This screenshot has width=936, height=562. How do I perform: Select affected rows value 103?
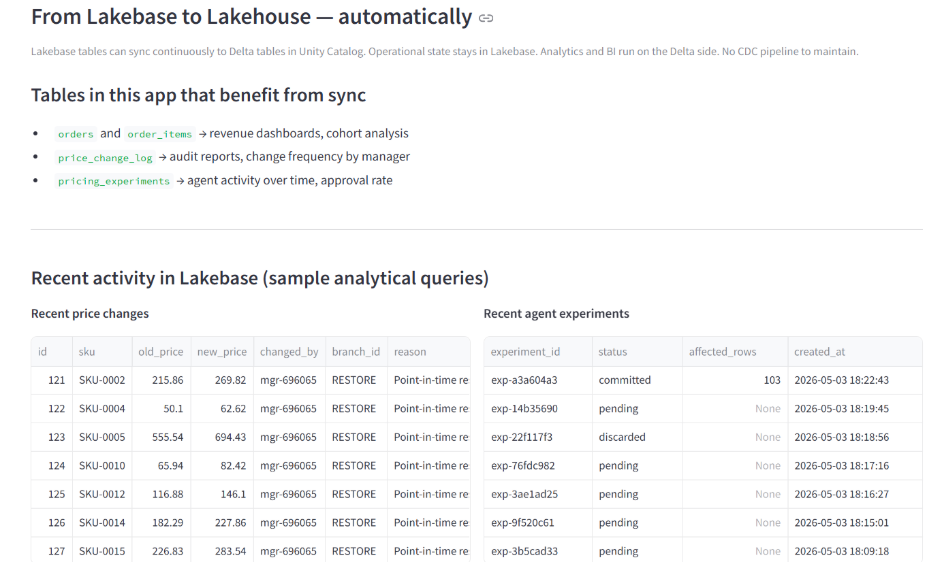tap(735, 380)
